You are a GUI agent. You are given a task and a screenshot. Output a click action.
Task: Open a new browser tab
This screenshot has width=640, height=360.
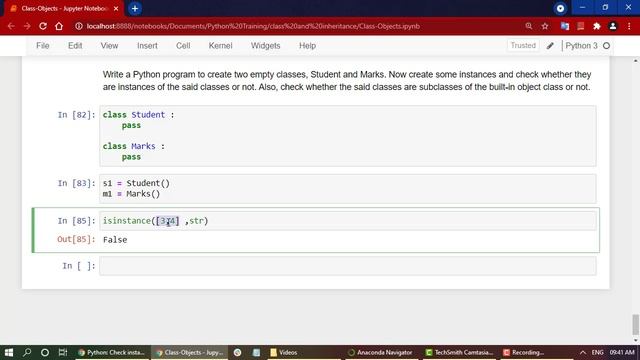(135, 9)
